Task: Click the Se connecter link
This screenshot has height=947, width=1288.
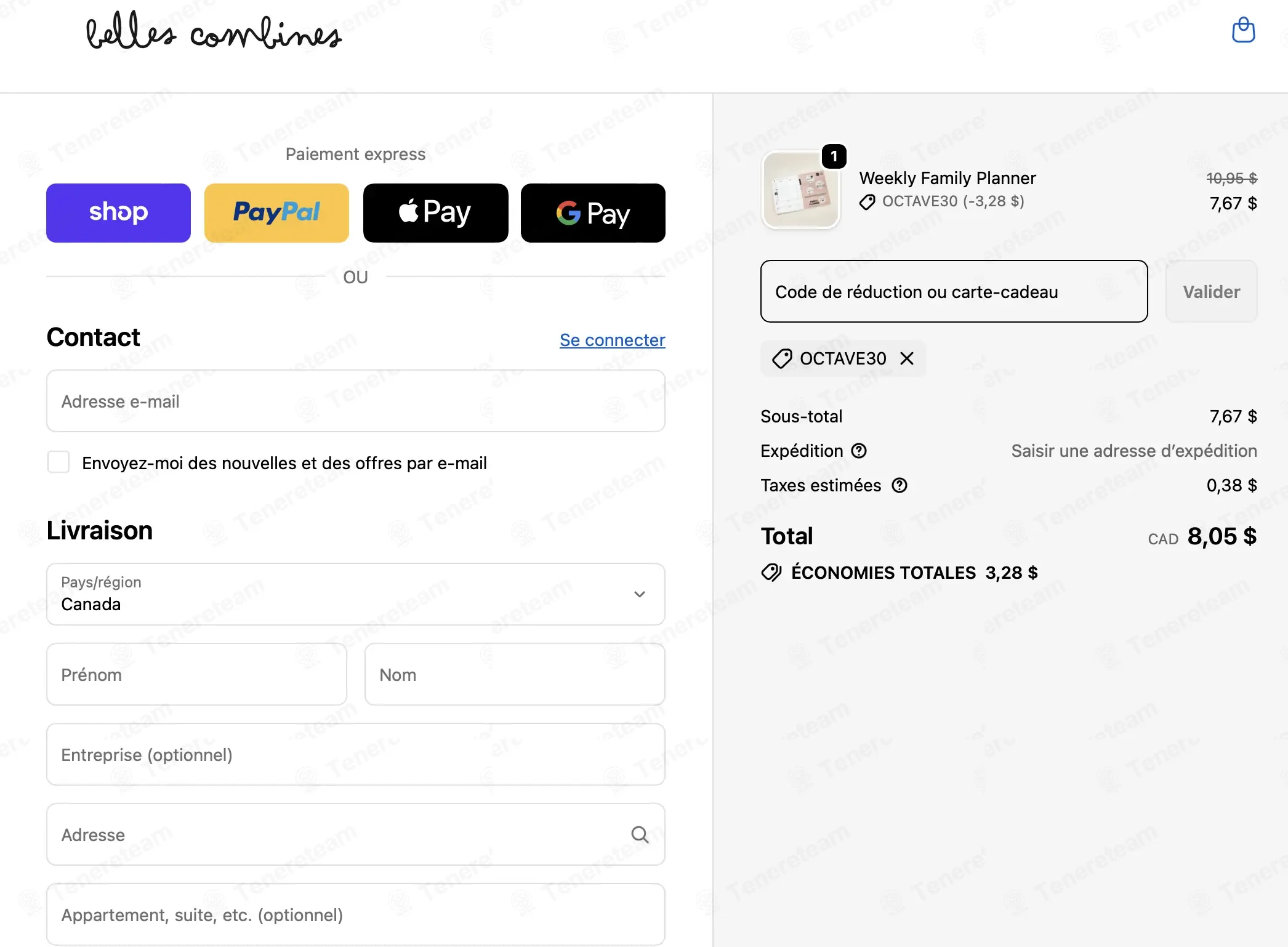Action: [x=612, y=340]
